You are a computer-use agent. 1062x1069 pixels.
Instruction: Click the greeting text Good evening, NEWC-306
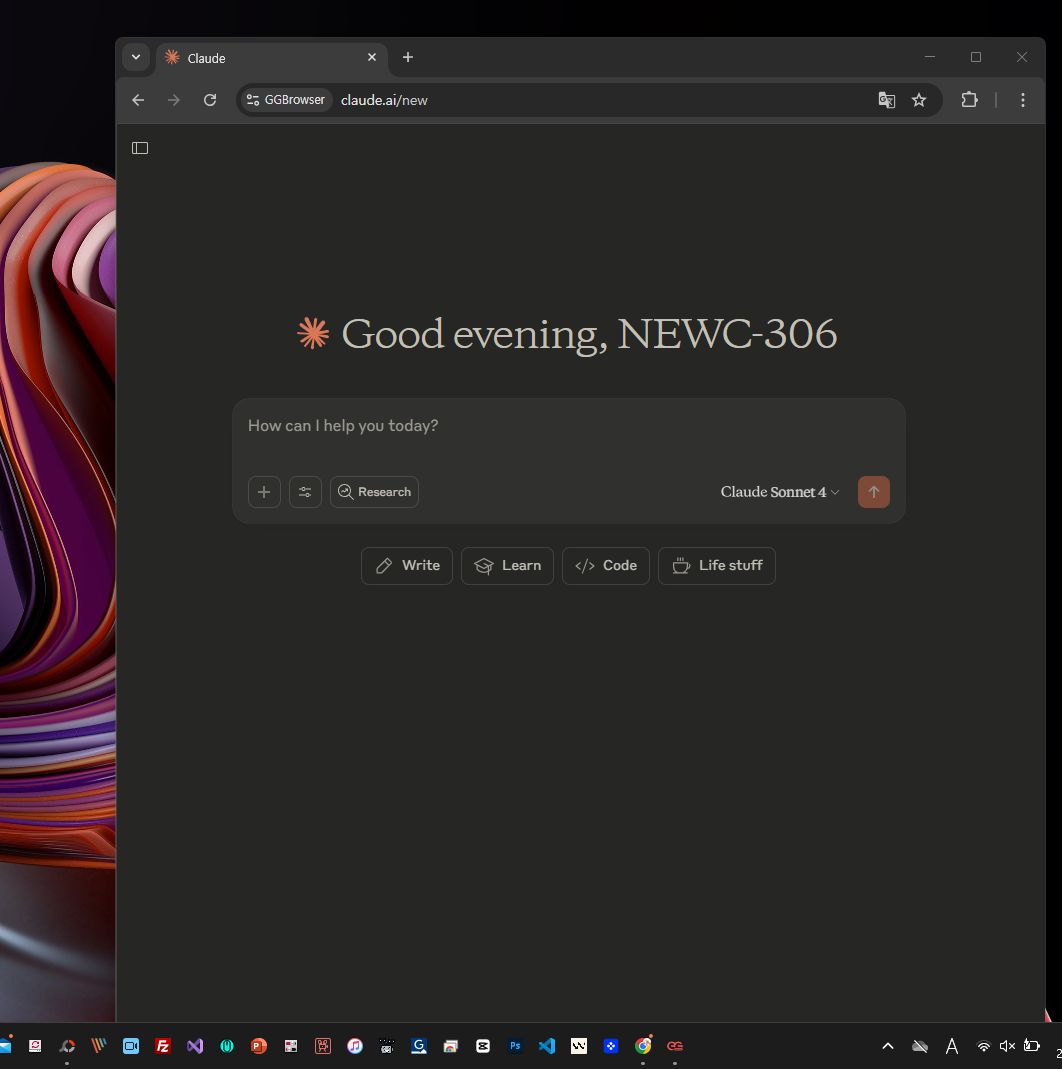589,334
